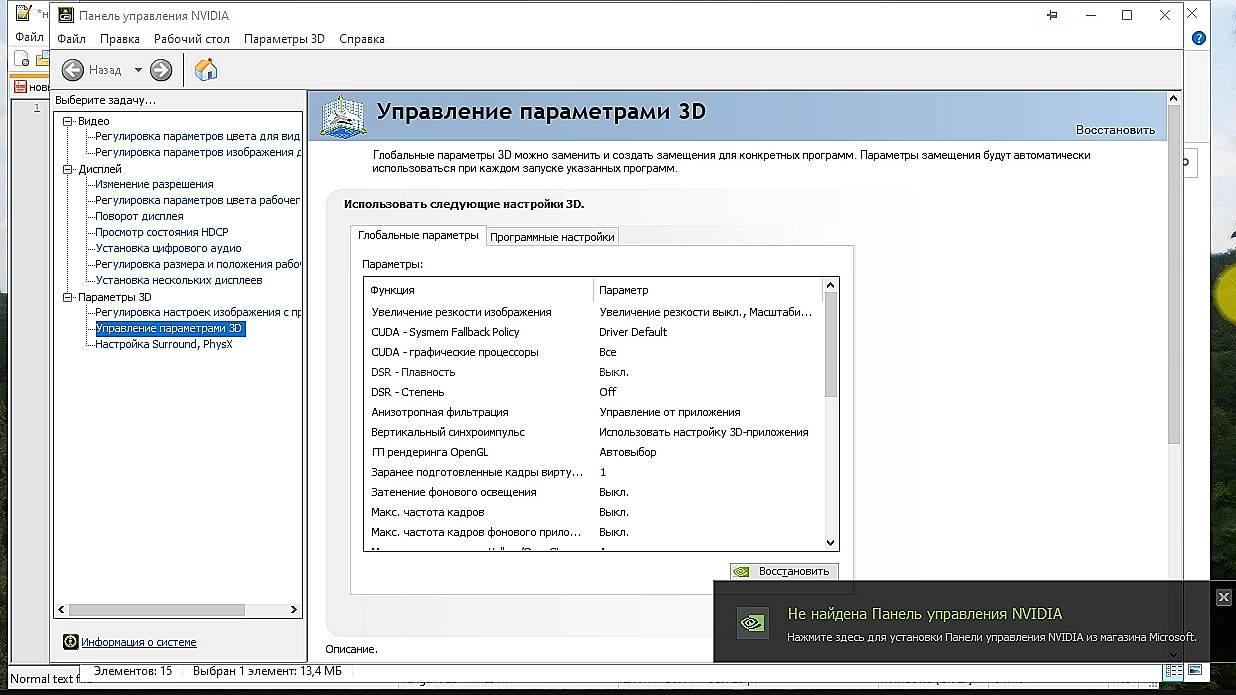The image size is (1236, 695).
Task: Select Управление параметрами 3D tree item
Action: click(x=169, y=328)
